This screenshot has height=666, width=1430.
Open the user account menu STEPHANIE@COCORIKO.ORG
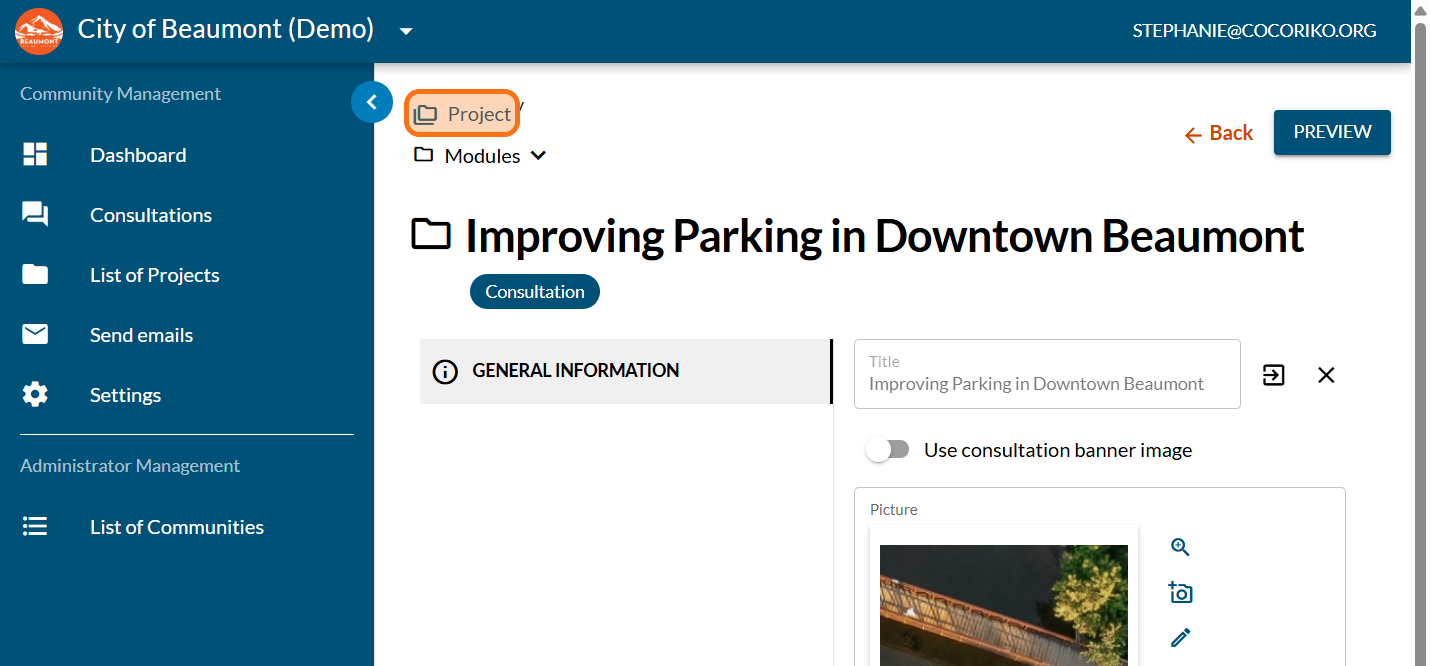coord(1254,31)
